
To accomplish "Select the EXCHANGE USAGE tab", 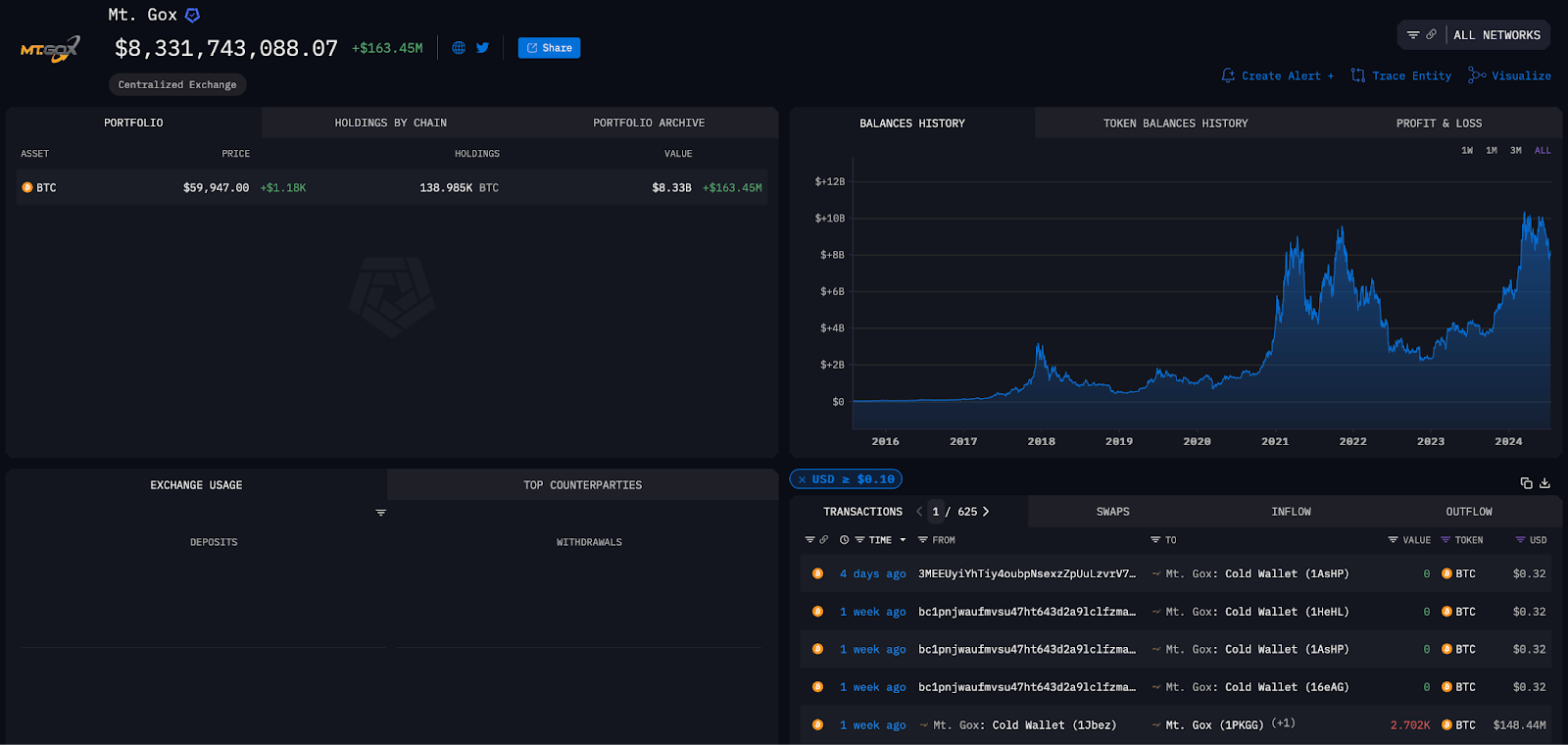I will tap(196, 485).
